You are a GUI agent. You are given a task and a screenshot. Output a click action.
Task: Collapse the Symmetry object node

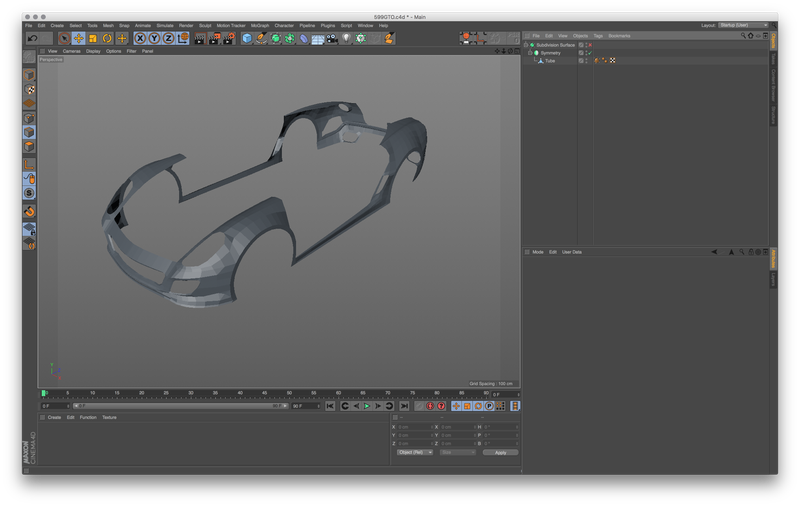[530, 53]
